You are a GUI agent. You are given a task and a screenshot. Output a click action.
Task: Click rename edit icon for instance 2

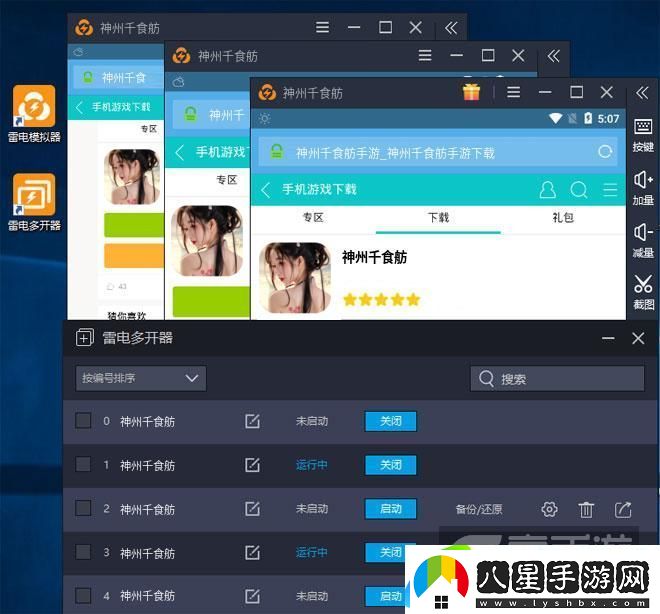point(252,509)
